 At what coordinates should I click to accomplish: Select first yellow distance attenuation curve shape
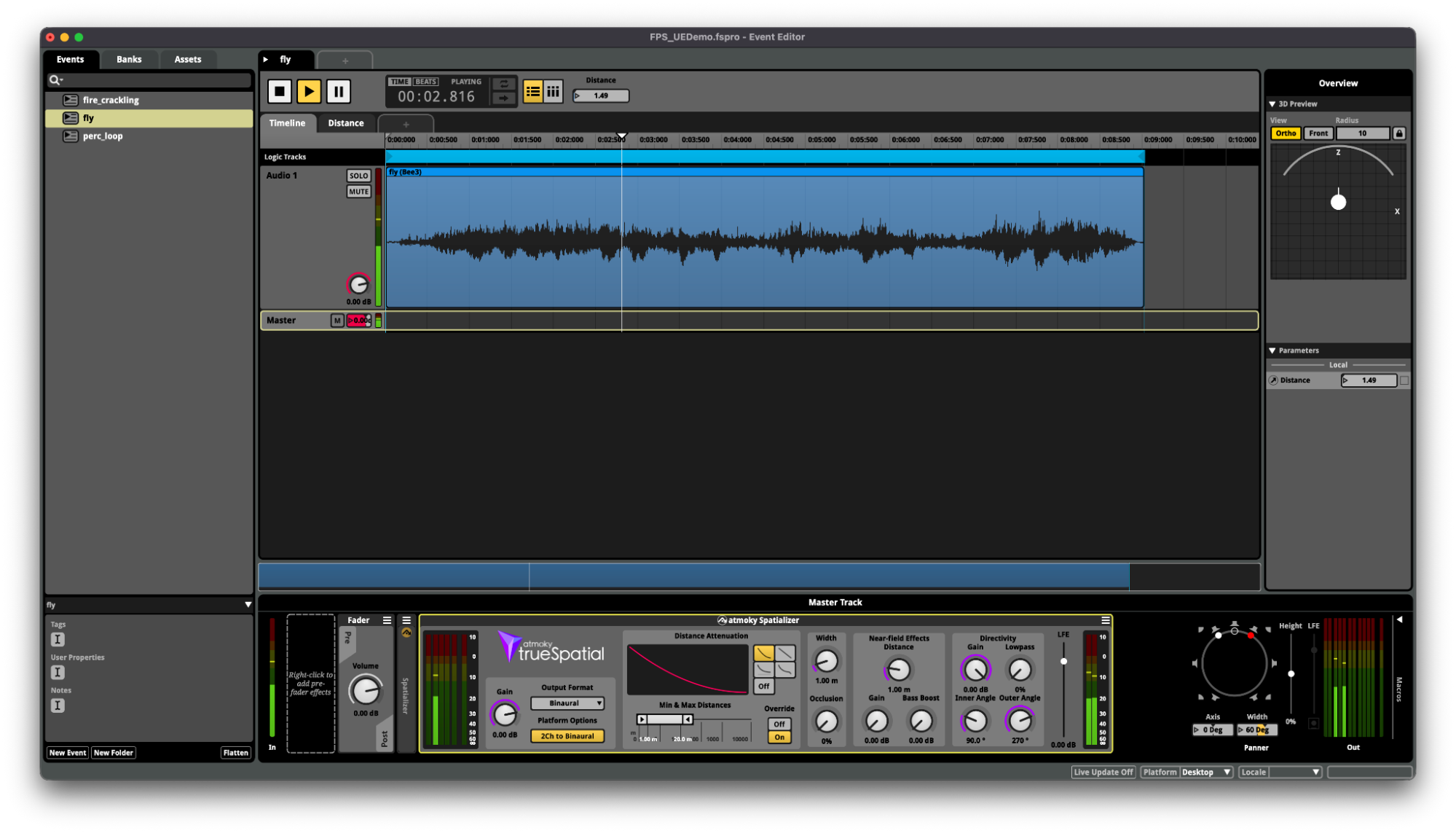tap(763, 652)
